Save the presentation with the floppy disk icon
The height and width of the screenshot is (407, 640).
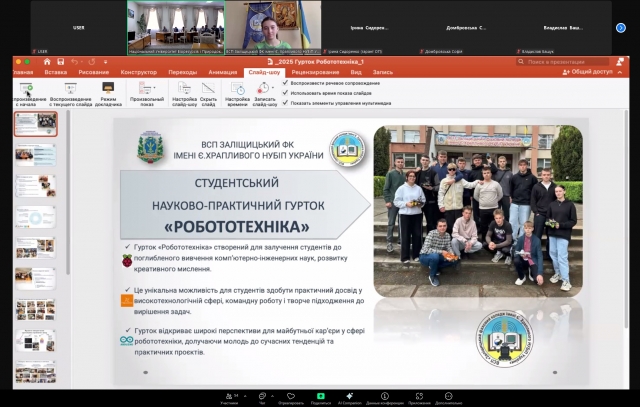tap(61, 62)
